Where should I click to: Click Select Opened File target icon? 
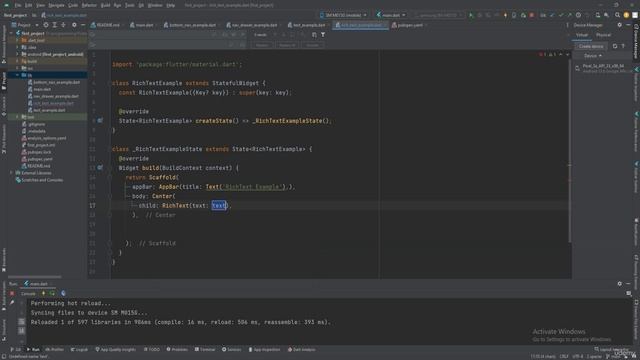pyautogui.click(x=46, y=25)
